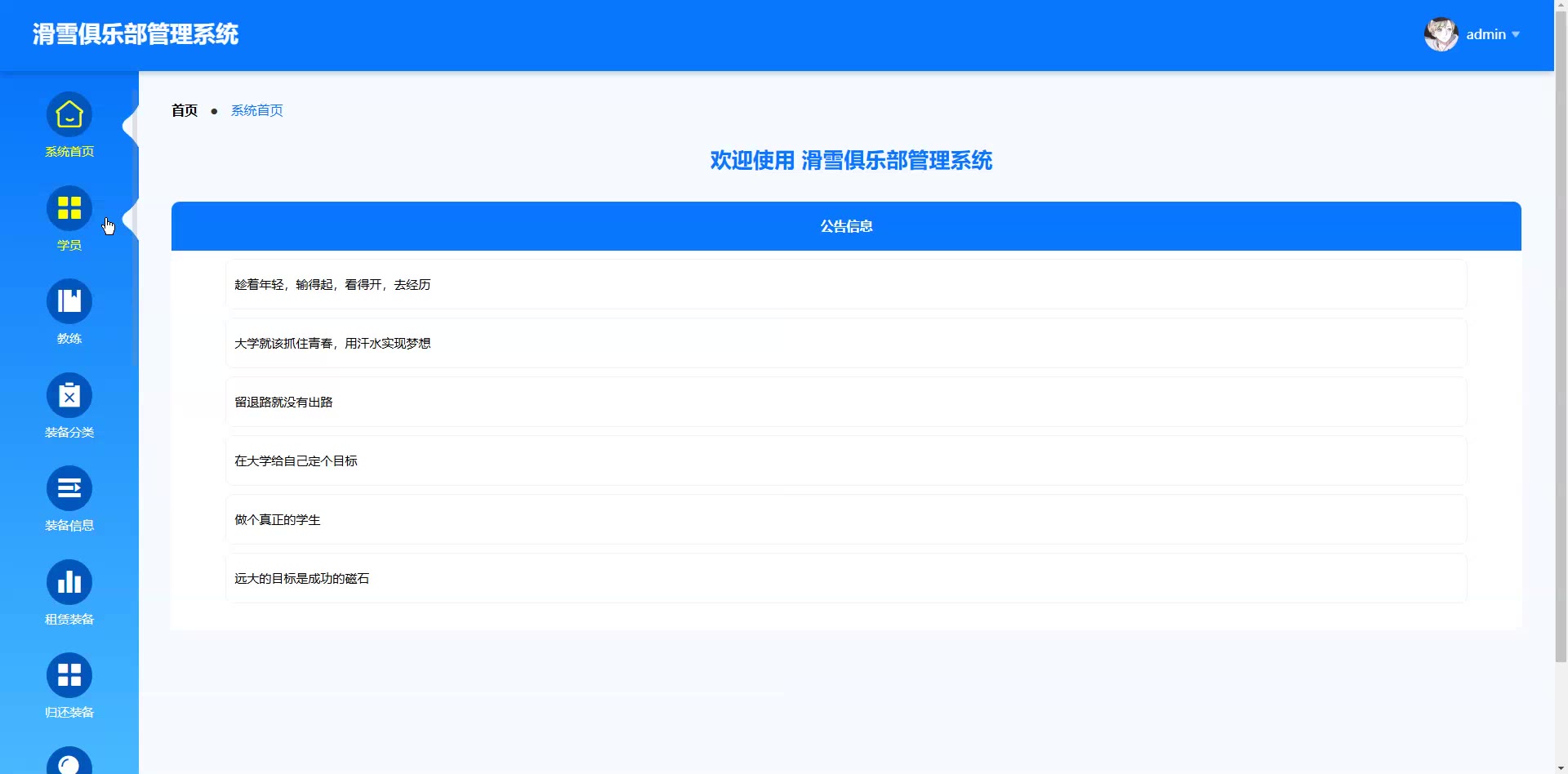The width and height of the screenshot is (1568, 774).
Task: Open the 归还装备 menu label
Action: [x=69, y=712]
